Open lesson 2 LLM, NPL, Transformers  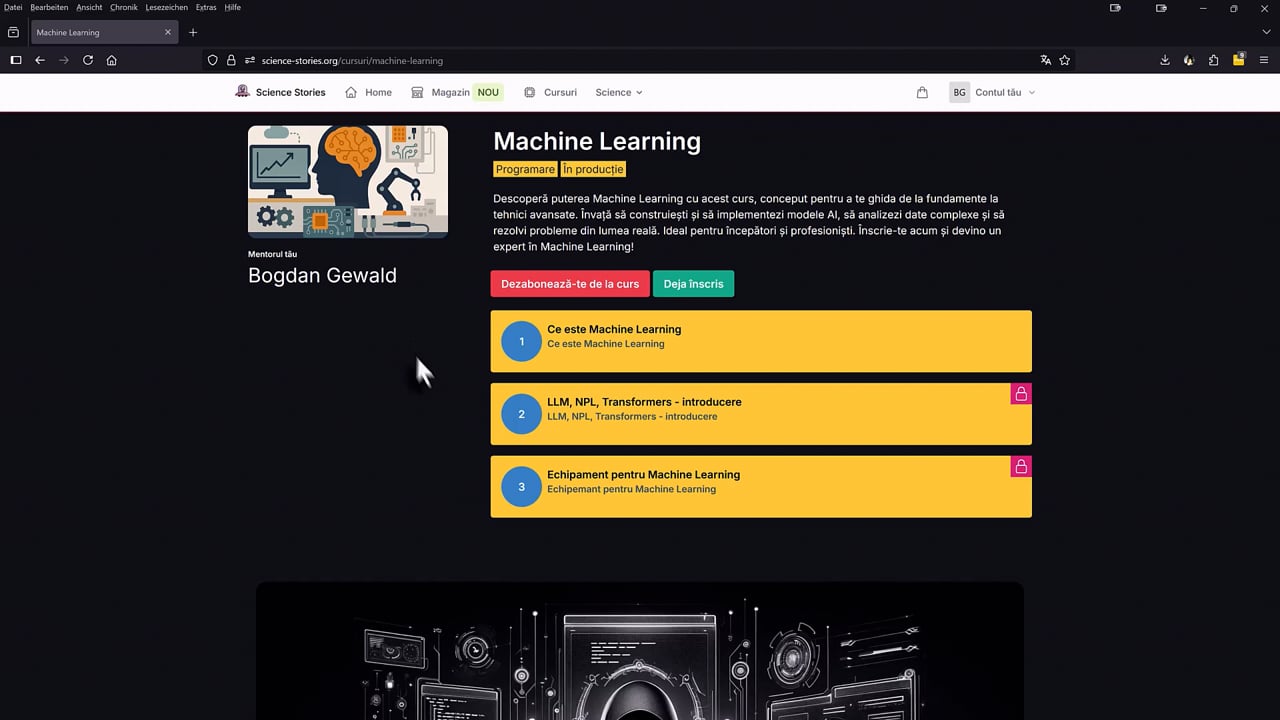tap(761, 414)
